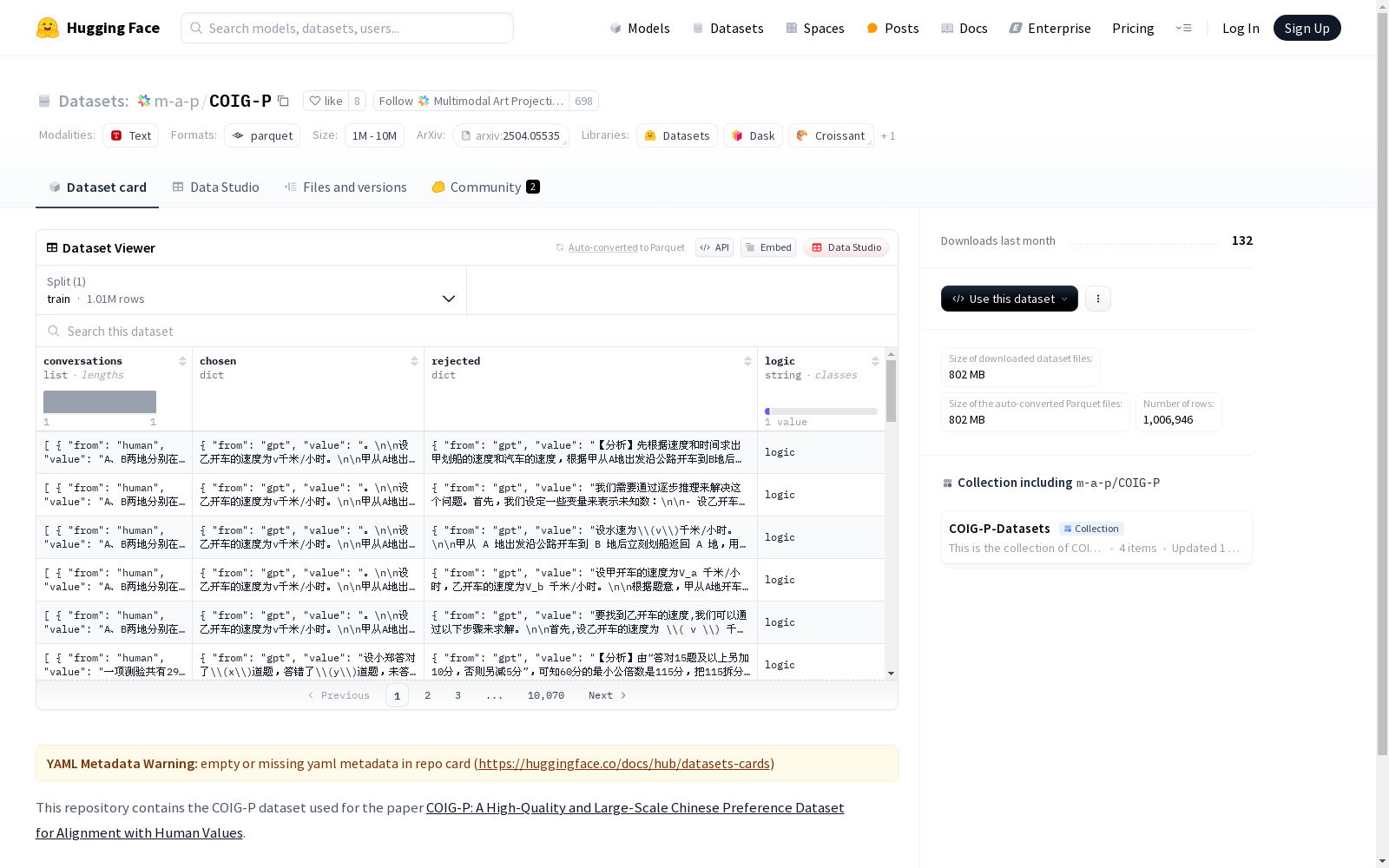This screenshot has width=1389, height=868.
Task: Switch to Dataset card tab
Action: click(x=97, y=187)
